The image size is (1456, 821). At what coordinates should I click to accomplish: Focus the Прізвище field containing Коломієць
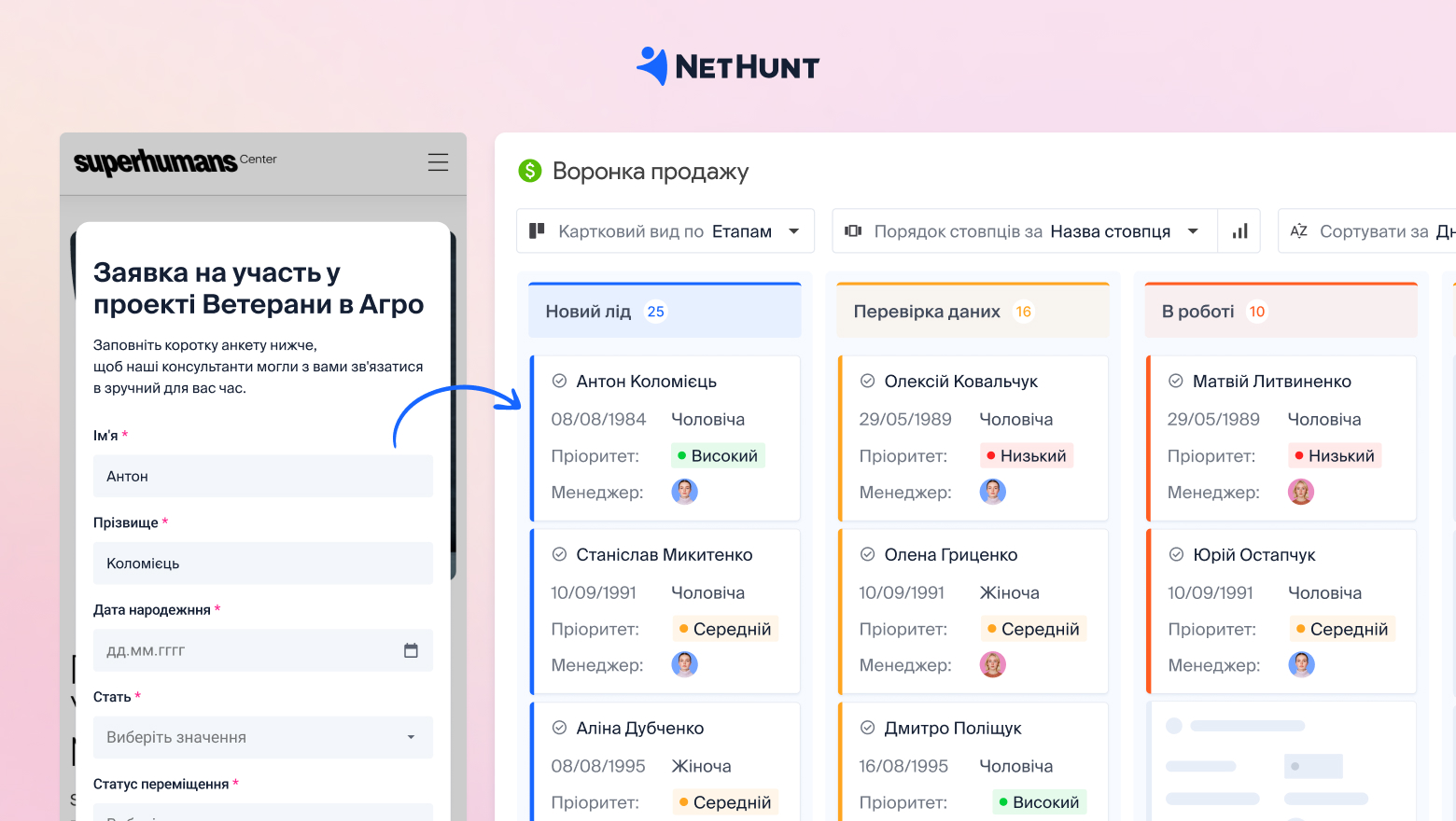(263, 564)
